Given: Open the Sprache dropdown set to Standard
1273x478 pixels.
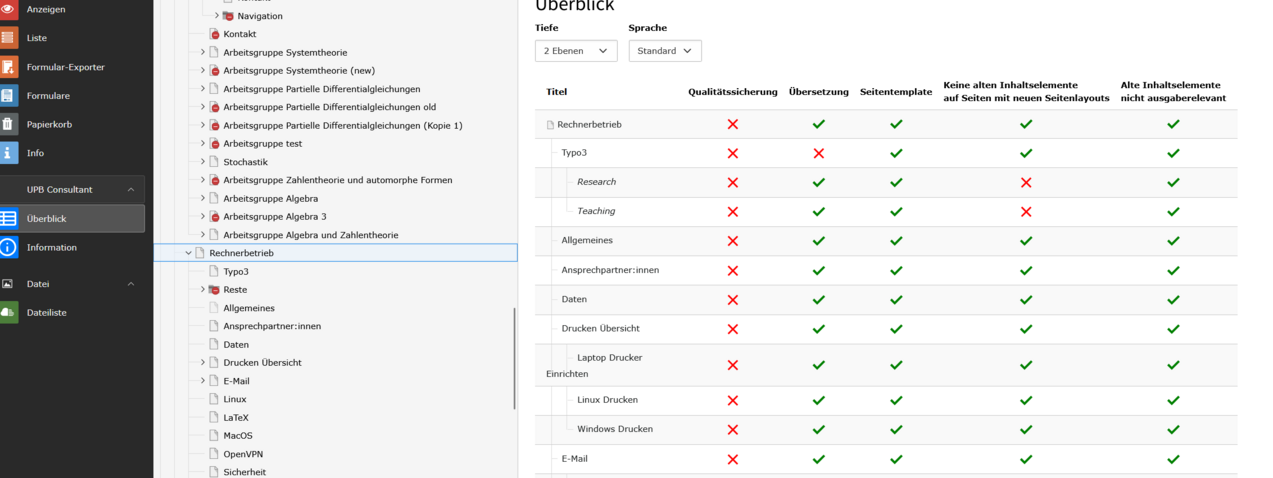Looking at the screenshot, I should tap(665, 51).
